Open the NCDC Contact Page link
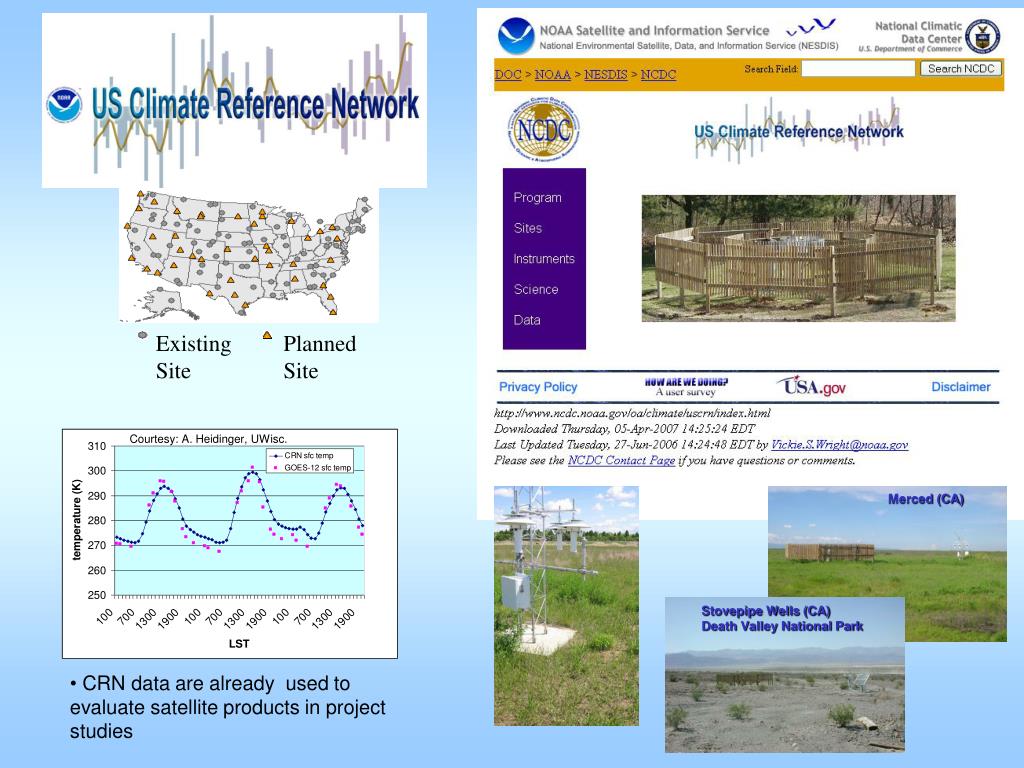The height and width of the screenshot is (768, 1024). [x=621, y=460]
